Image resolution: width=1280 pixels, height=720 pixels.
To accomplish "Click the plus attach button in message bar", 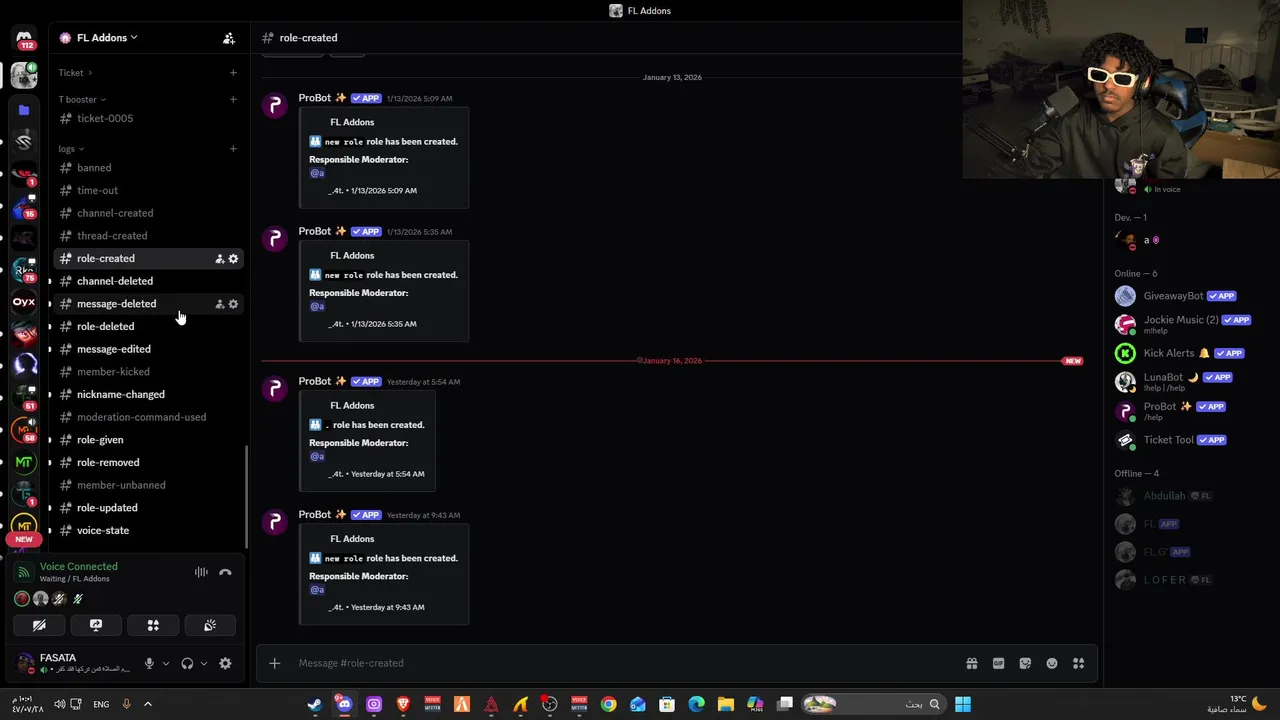I will coord(274,663).
